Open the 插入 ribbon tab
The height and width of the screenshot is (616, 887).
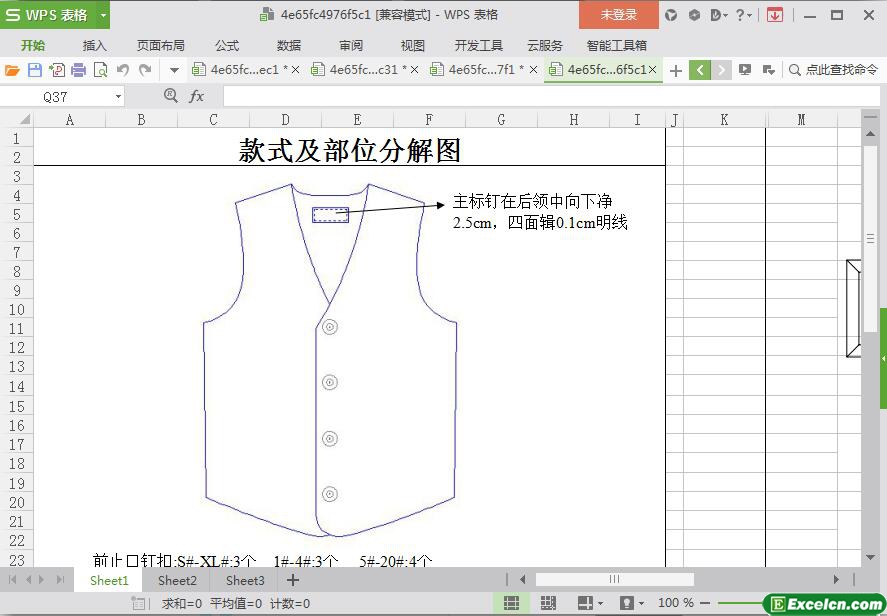tap(94, 45)
